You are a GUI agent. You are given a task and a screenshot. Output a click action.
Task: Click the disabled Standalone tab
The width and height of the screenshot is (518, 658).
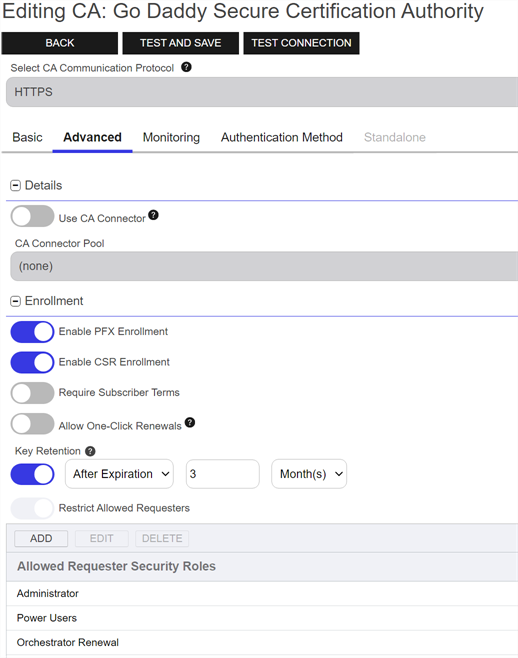point(395,137)
